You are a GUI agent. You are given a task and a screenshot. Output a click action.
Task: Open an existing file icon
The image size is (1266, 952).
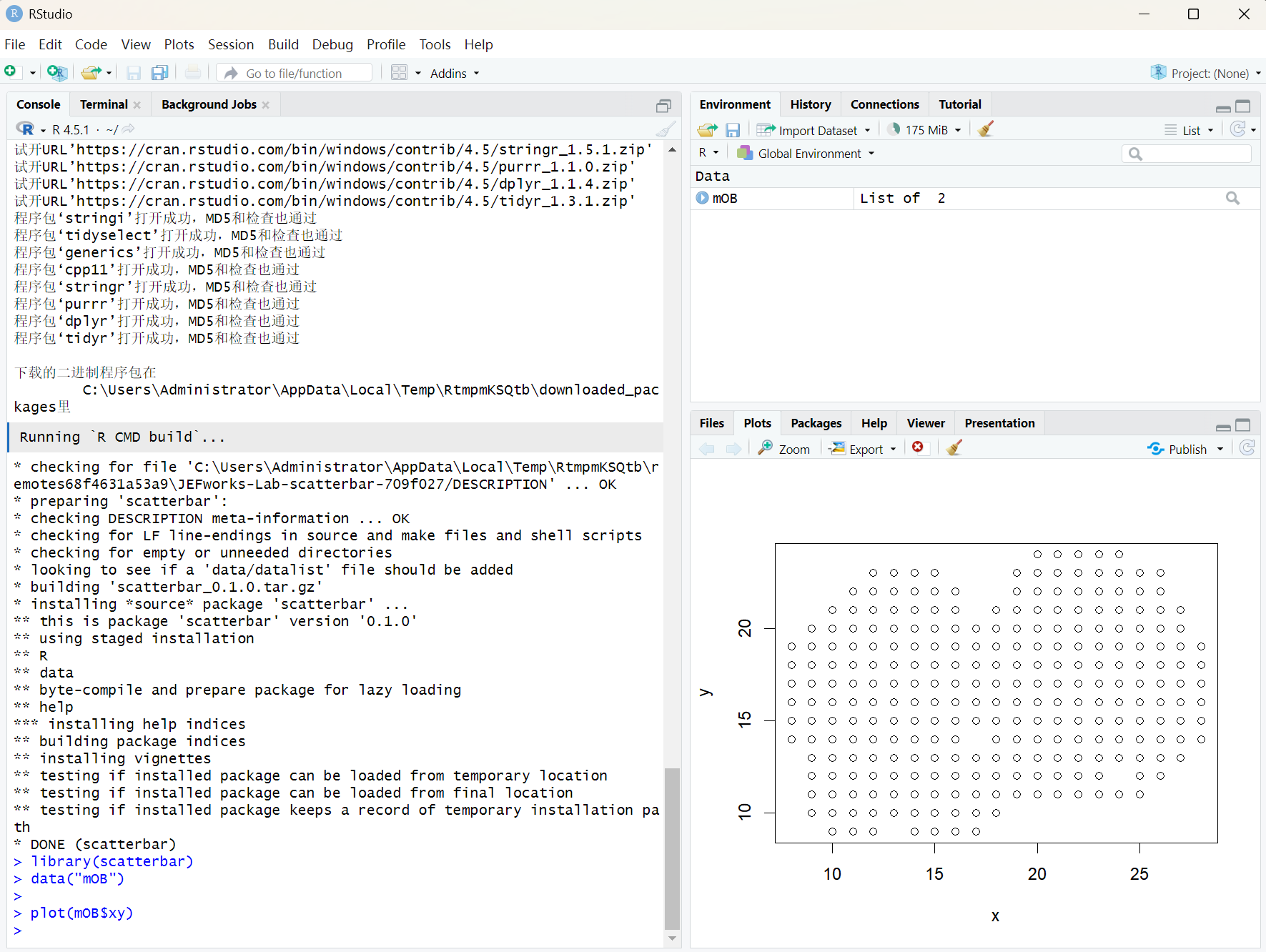91,72
